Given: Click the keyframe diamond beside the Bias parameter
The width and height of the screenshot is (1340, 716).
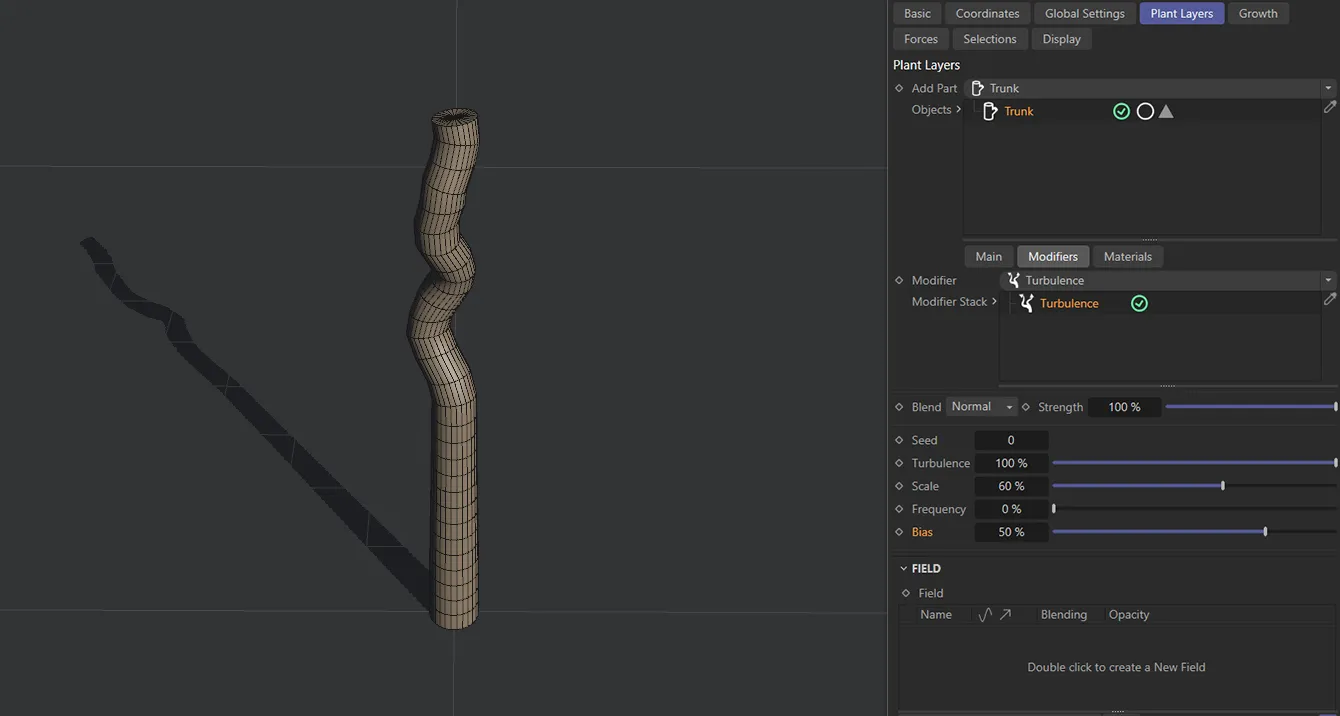Looking at the screenshot, I should (x=898, y=532).
